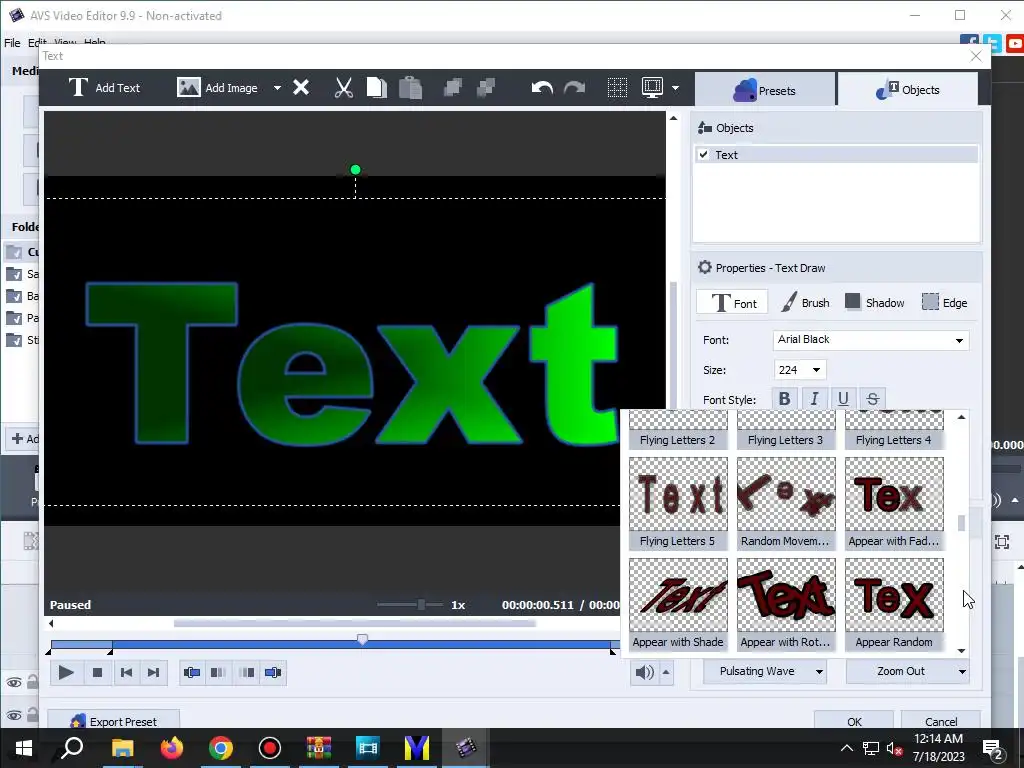Select Appear Random effect thumbnail
The image size is (1024, 768).
pyautogui.click(x=894, y=604)
